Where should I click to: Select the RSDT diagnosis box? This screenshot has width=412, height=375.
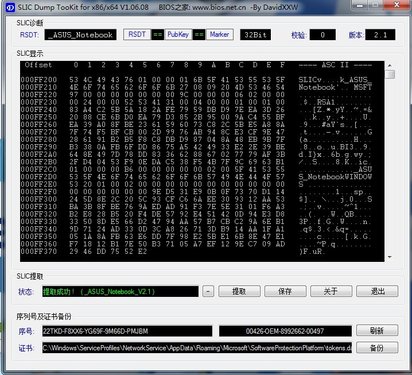137,34
